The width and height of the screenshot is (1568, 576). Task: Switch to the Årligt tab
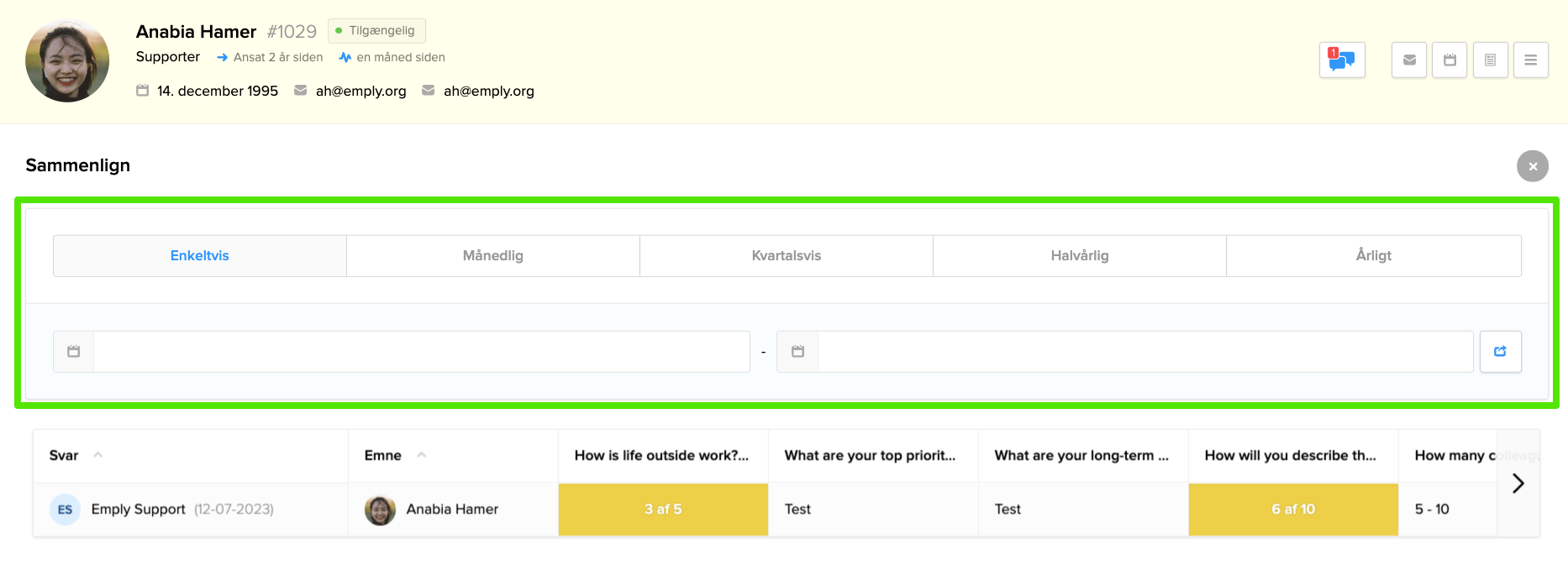point(1373,256)
